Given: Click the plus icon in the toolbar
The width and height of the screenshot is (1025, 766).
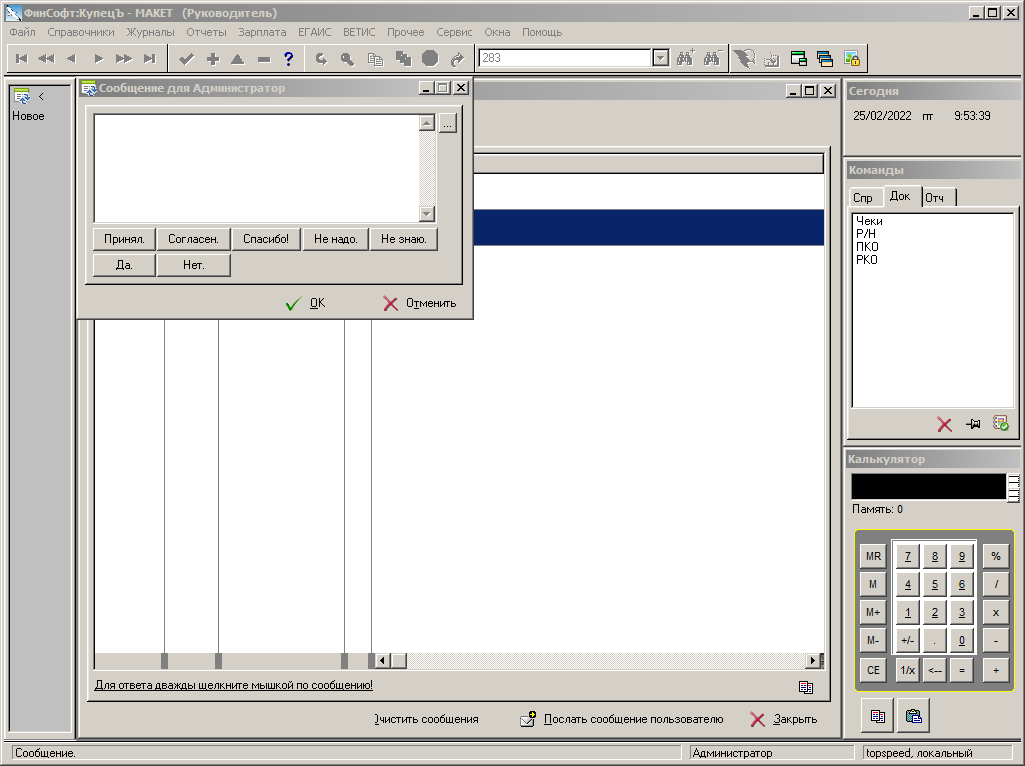Looking at the screenshot, I should (212, 59).
